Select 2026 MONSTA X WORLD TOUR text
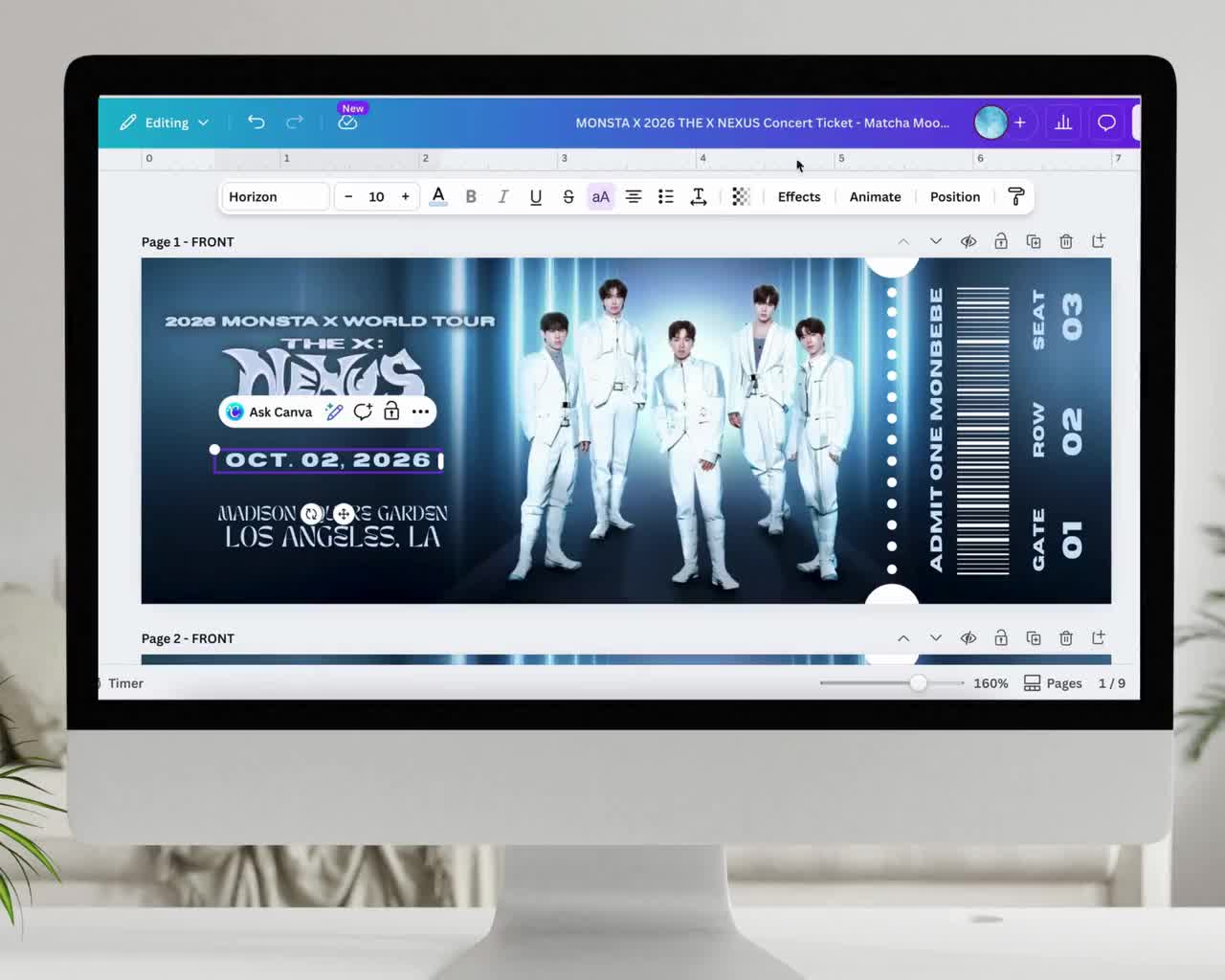 coord(330,321)
